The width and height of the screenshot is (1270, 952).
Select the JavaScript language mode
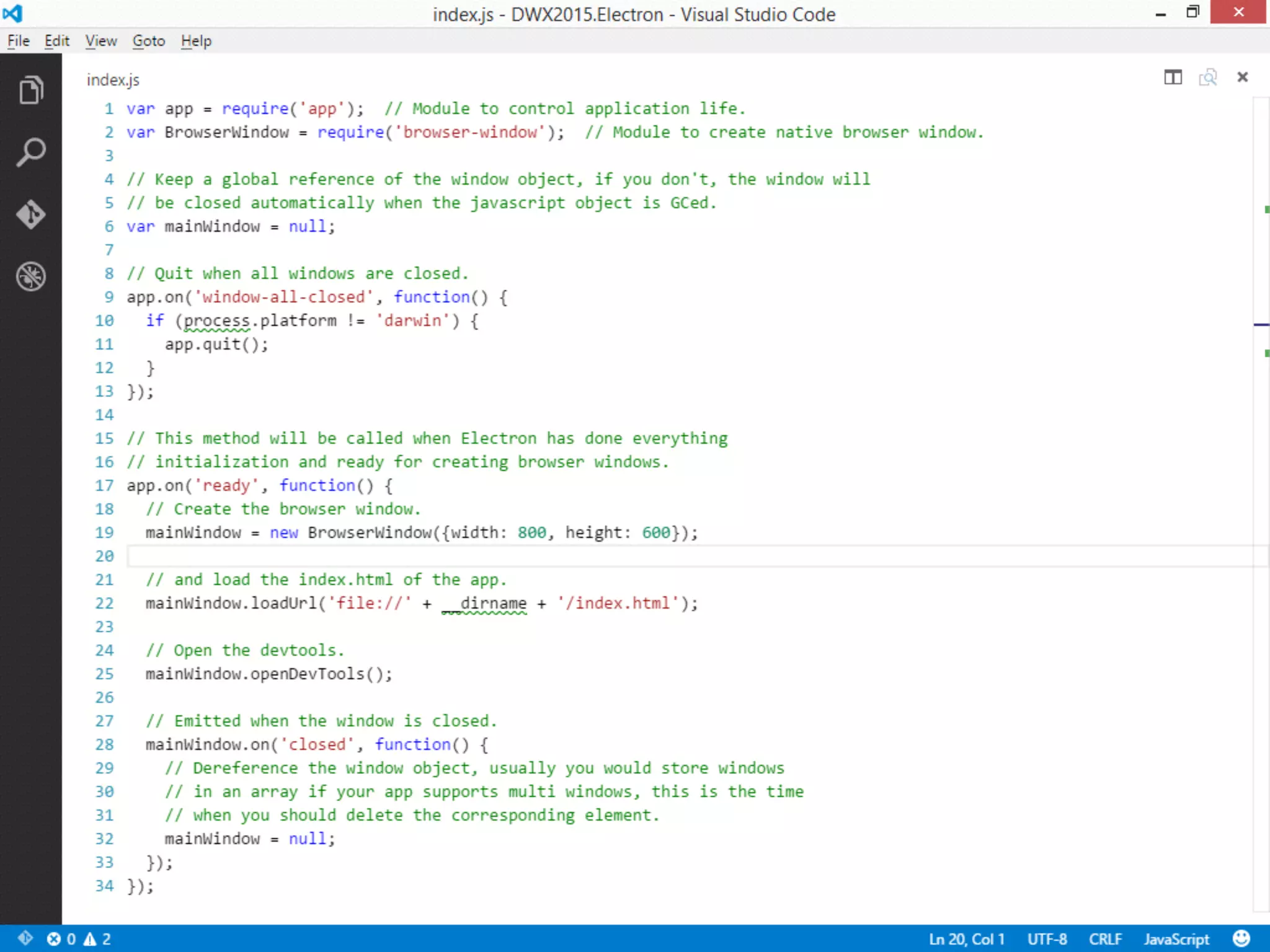coord(1176,938)
